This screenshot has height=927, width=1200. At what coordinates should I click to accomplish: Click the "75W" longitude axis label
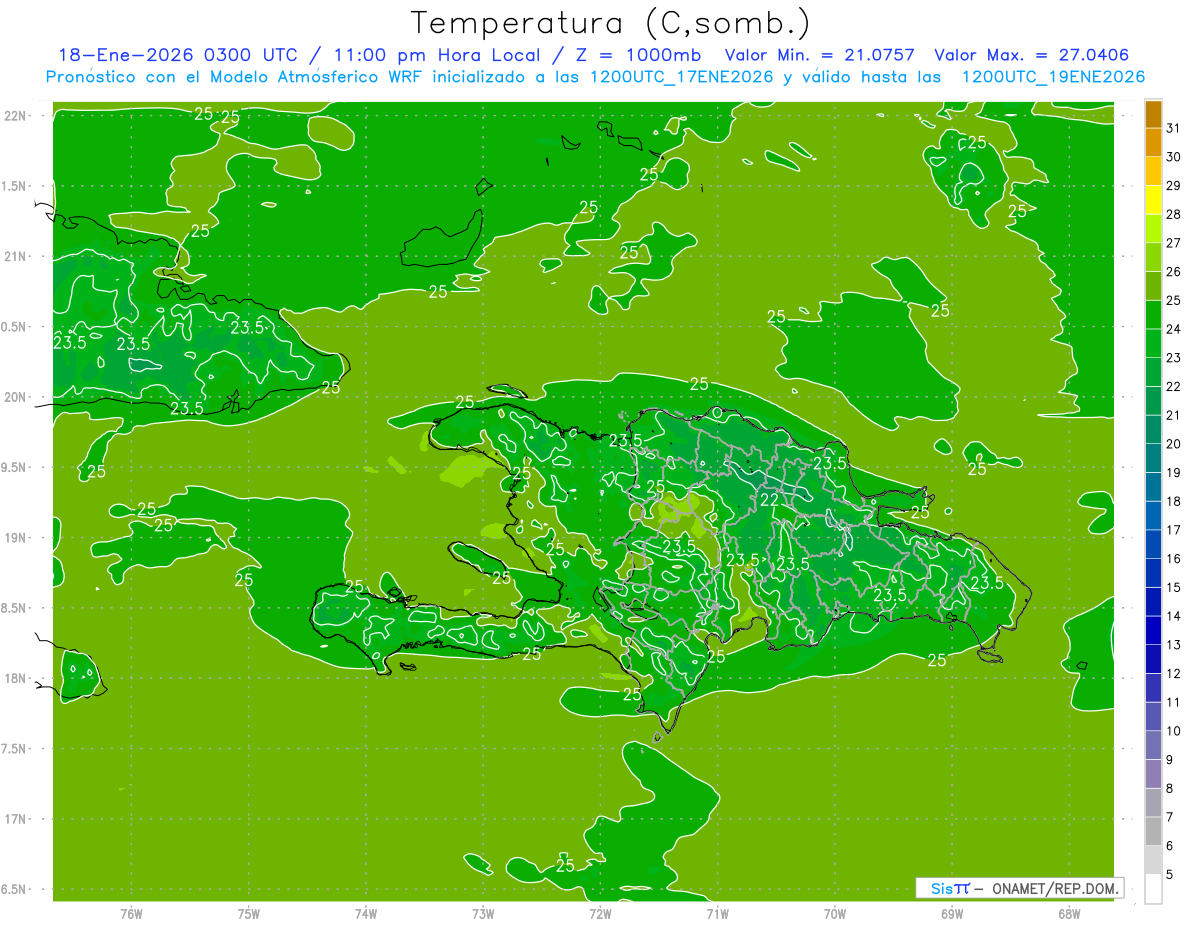249,914
